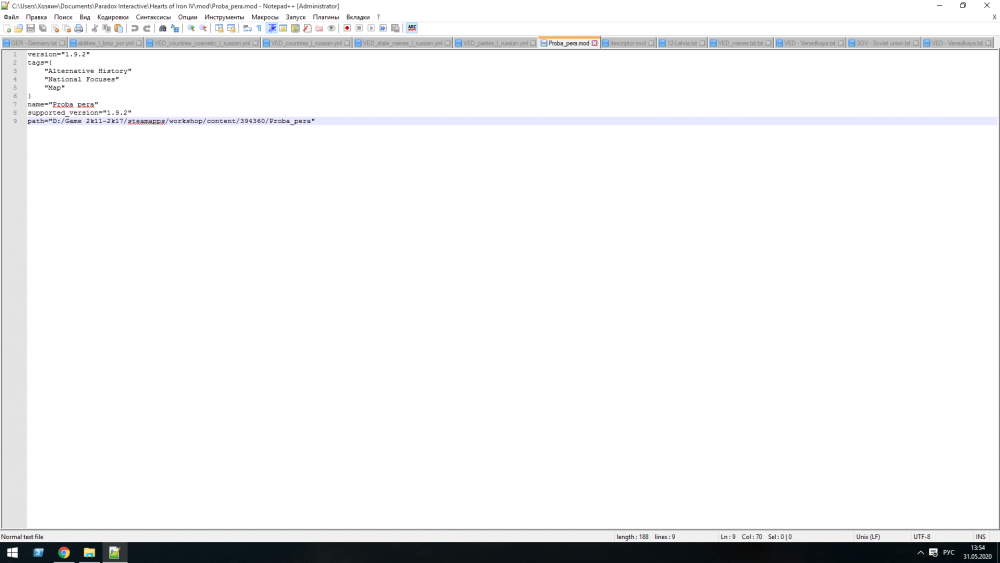Image resolution: width=1000 pixels, height=563 pixels.
Task: Toggle word wrap toolbar button
Action: coord(247,28)
